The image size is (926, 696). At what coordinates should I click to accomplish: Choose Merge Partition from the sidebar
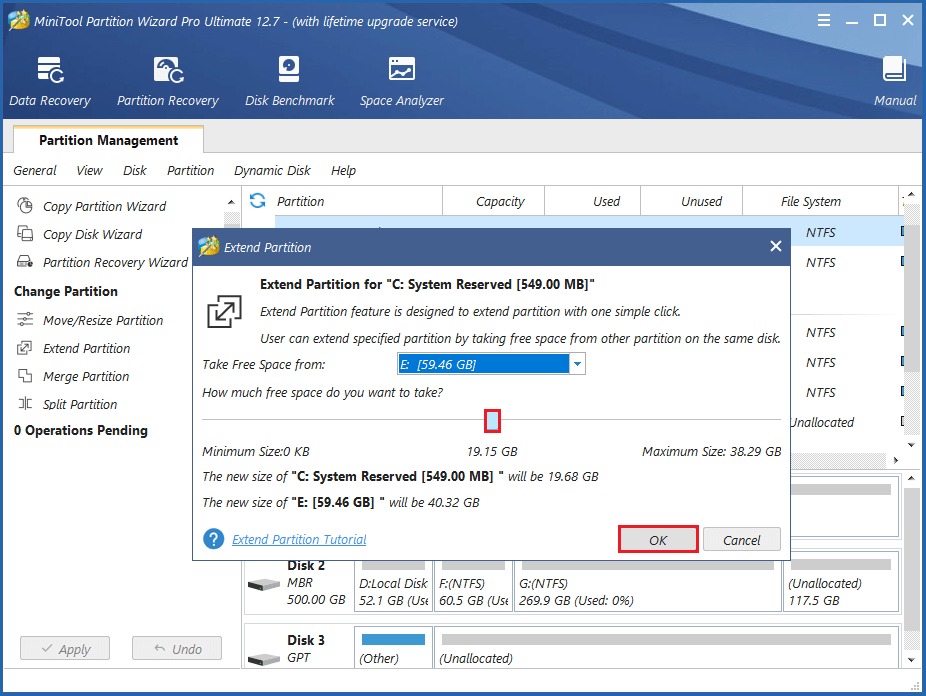[86, 376]
